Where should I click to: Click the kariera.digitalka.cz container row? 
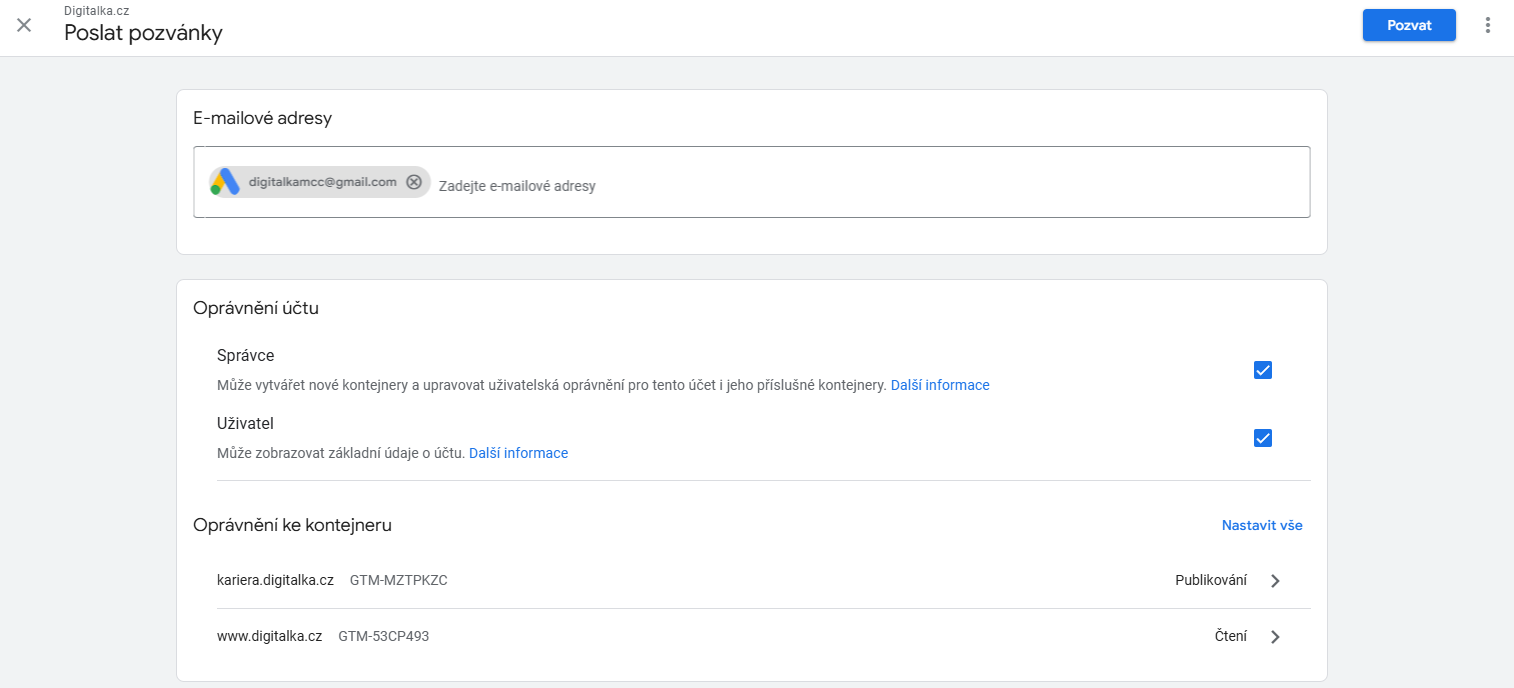(275, 580)
